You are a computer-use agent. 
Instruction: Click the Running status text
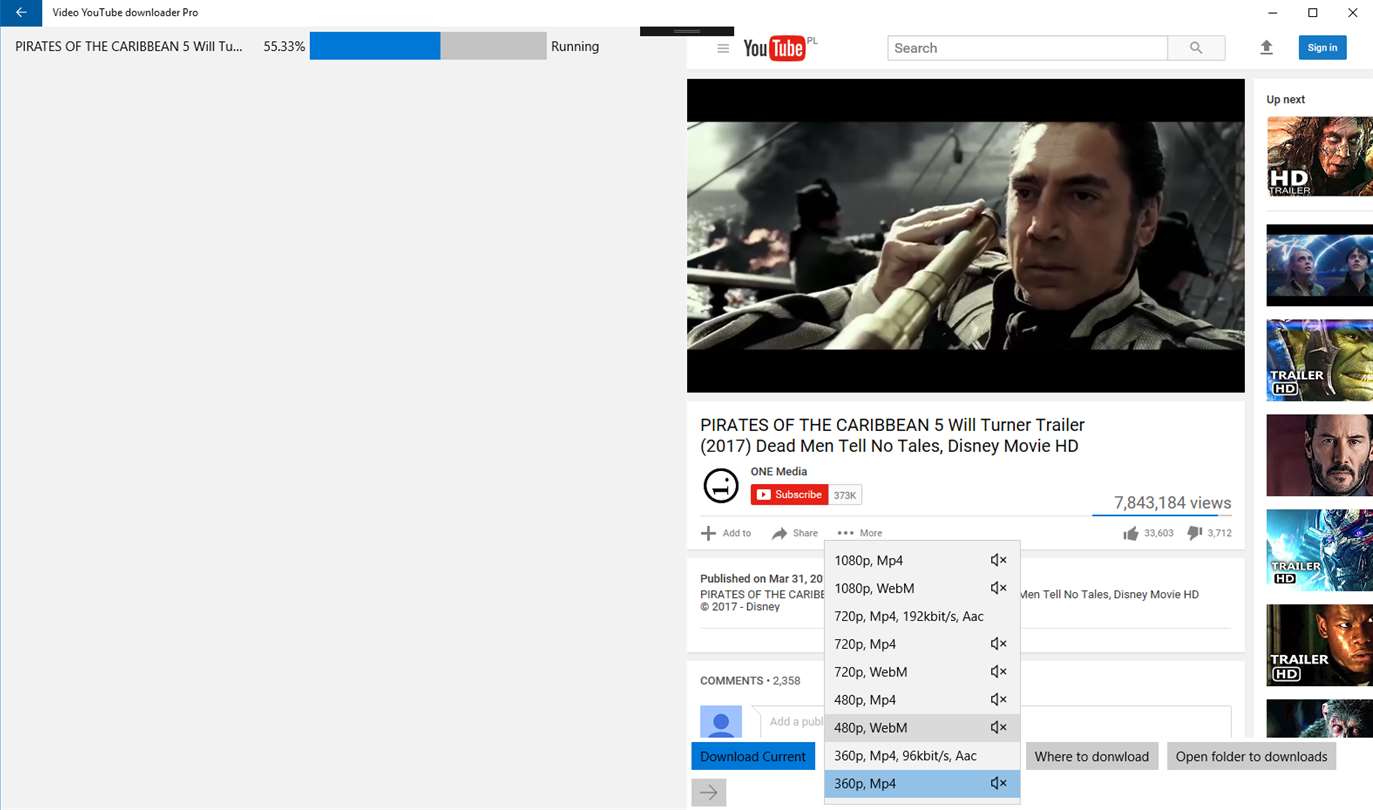pyautogui.click(x=575, y=46)
